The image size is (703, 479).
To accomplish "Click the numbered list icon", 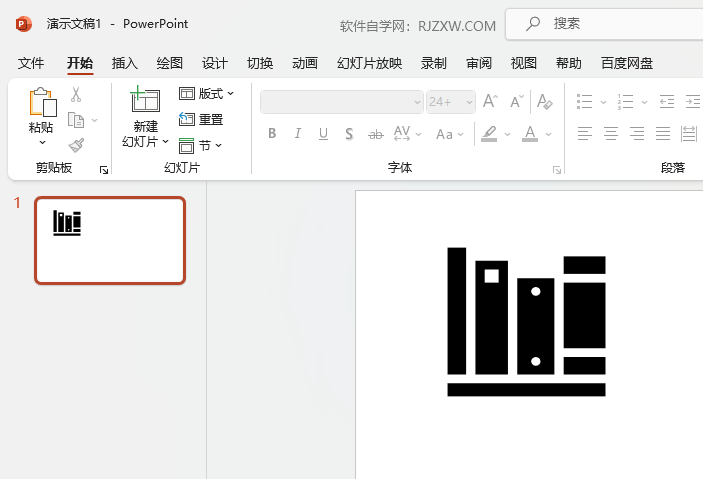I will tap(625, 101).
